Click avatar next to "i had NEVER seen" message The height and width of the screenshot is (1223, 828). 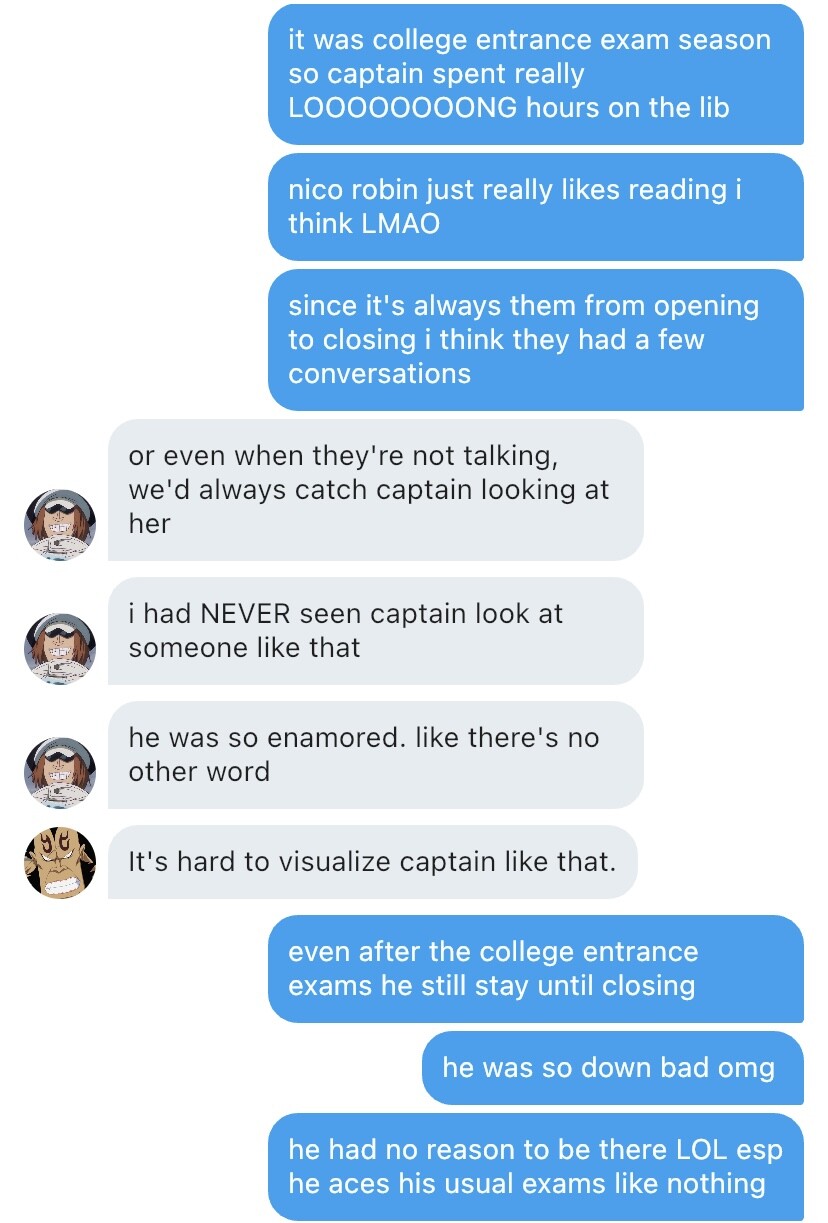pos(60,649)
